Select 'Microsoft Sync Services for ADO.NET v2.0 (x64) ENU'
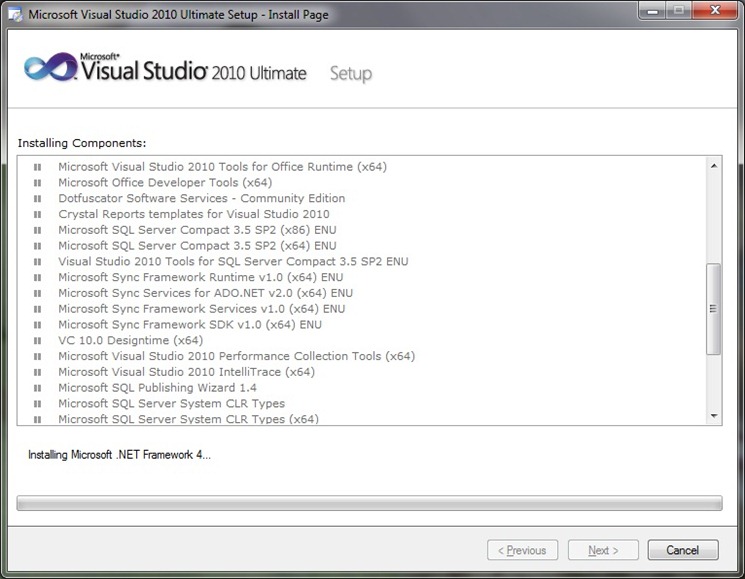745x579 pixels. (205, 293)
